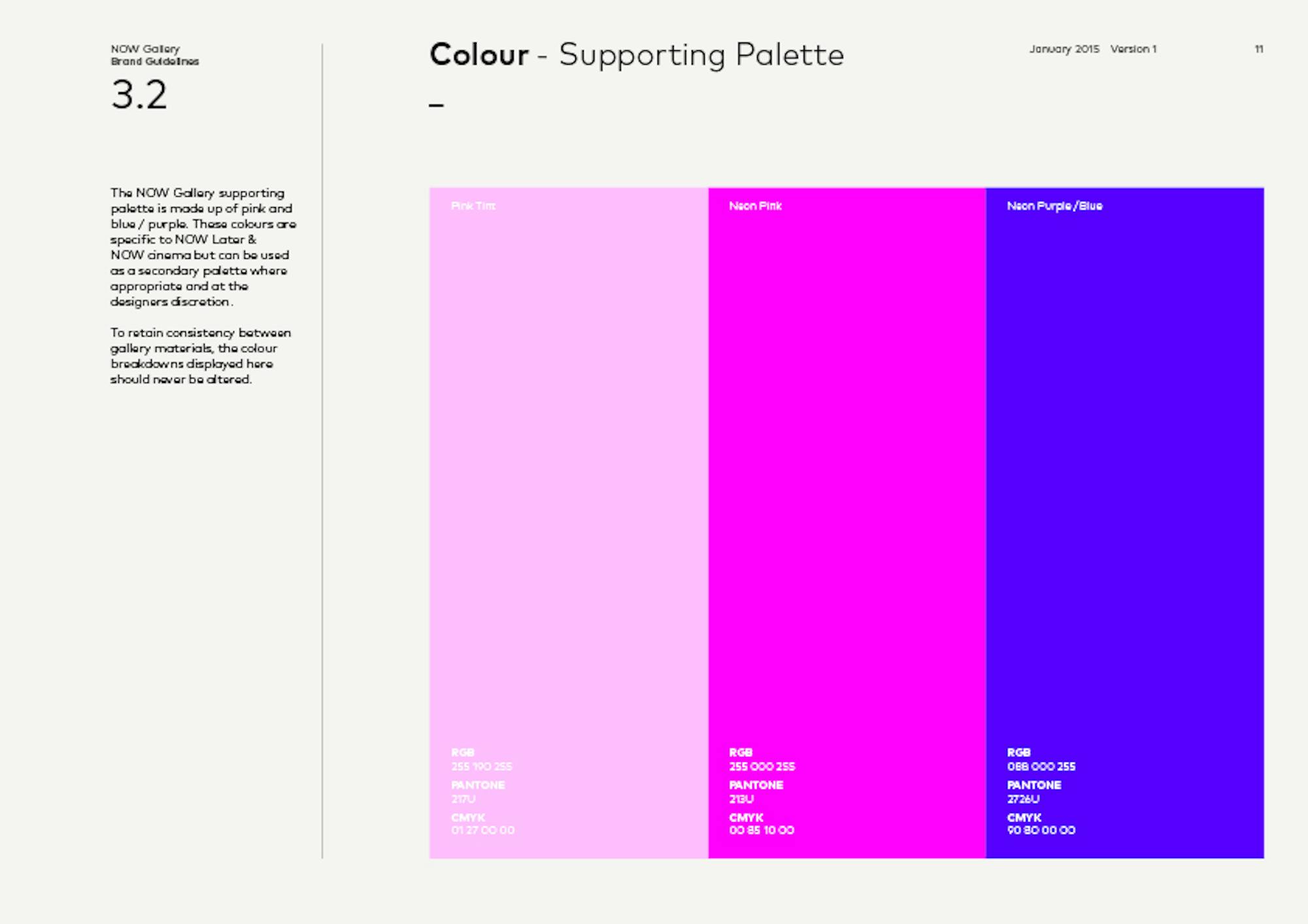
Task: Click the 'NOW Gallery Brand Guidelines' header text
Action: pyautogui.click(x=154, y=55)
